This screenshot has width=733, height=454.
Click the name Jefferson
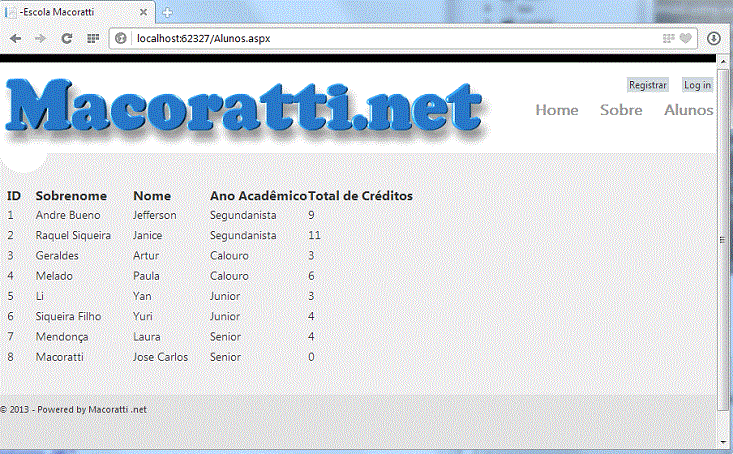155,215
